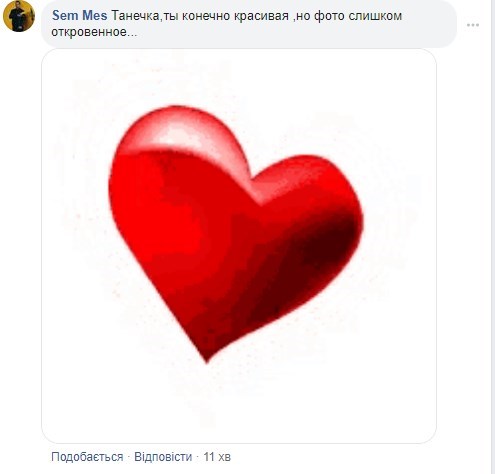The height and width of the screenshot is (474, 495).
Task: Click the word Танечка in the comment
Action: [x=135, y=16]
